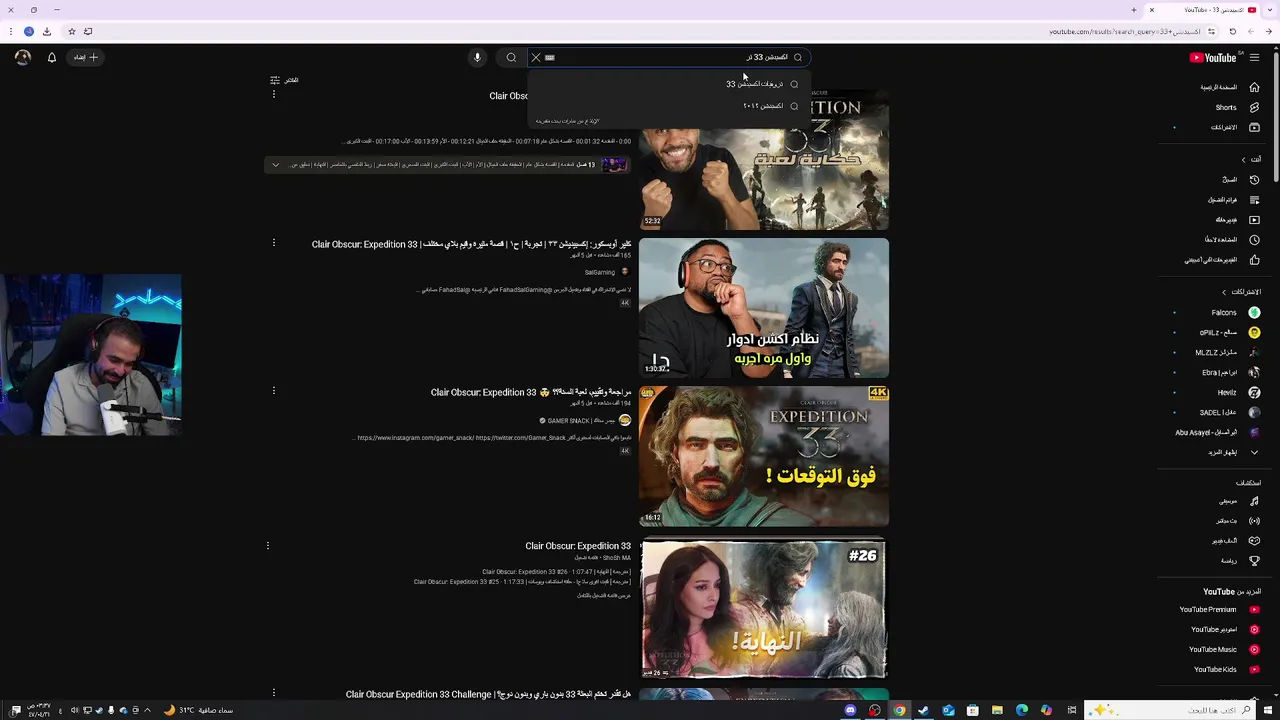Image resolution: width=1280 pixels, height=720 pixels.
Task: Bookmark this page with the star icon
Action: coord(71,31)
